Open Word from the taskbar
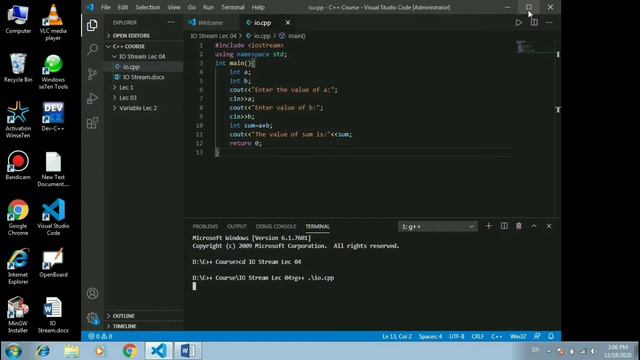This screenshot has height=360, width=640. point(188,351)
